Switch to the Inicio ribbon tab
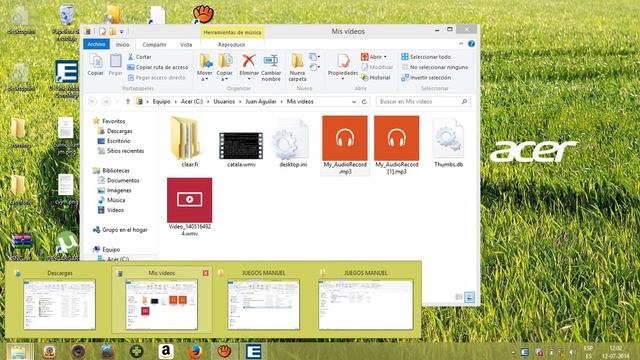This screenshot has height=360, width=640. (122, 44)
